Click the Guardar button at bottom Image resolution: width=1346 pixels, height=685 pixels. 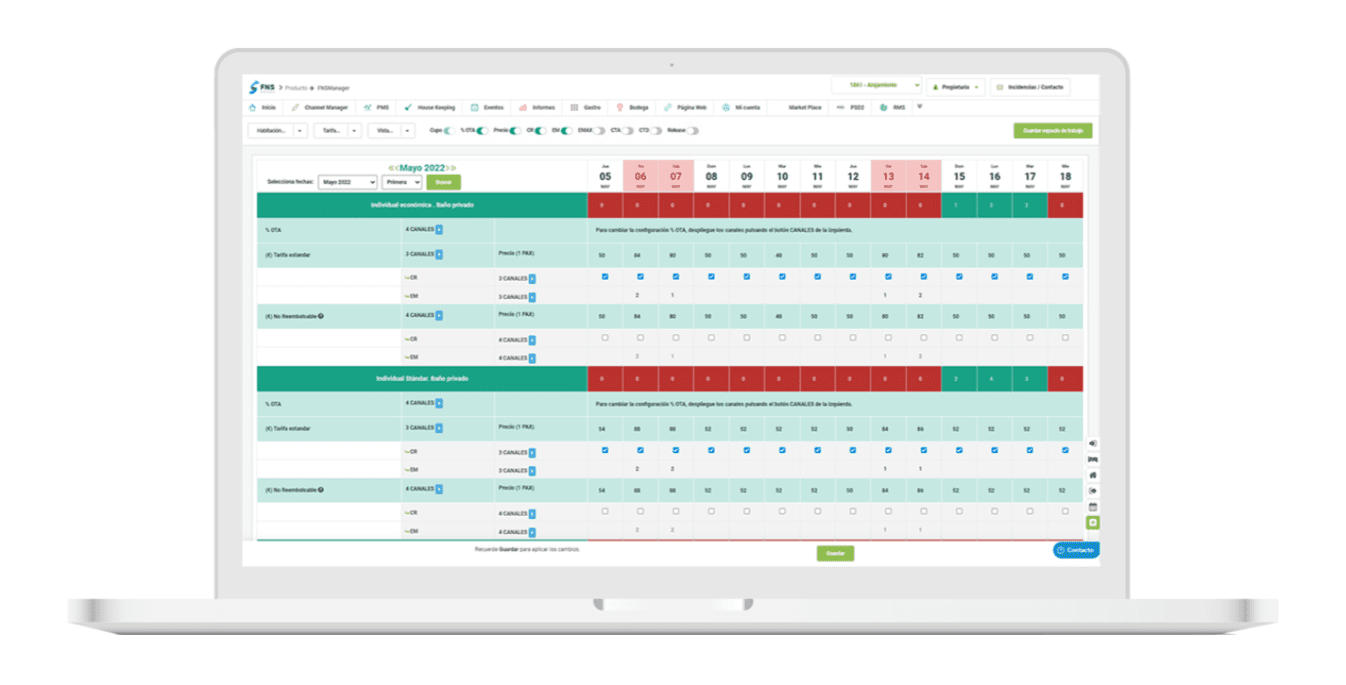pyautogui.click(x=835, y=553)
